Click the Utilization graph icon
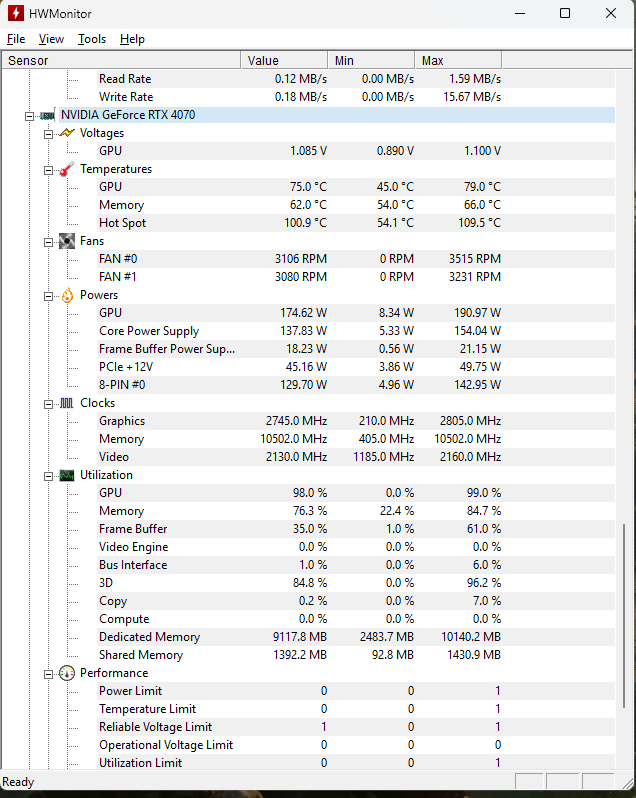 [x=67, y=476]
